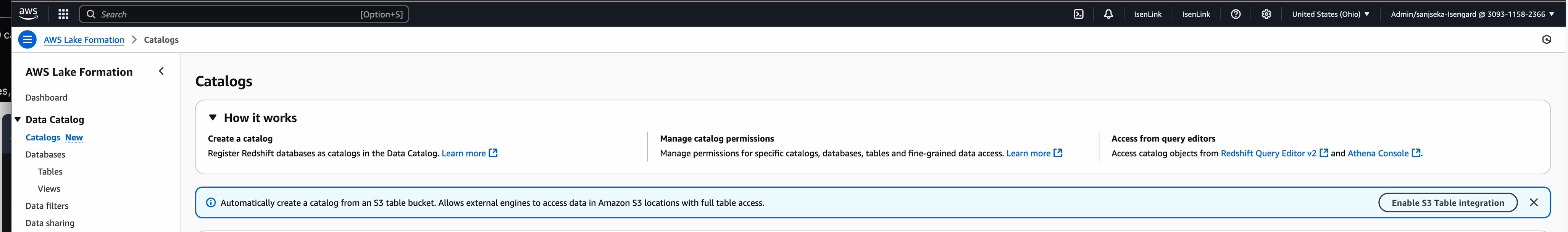Screen dimensions: 1568x232
Task: Select Databases in the sidebar
Action: click(45, 155)
